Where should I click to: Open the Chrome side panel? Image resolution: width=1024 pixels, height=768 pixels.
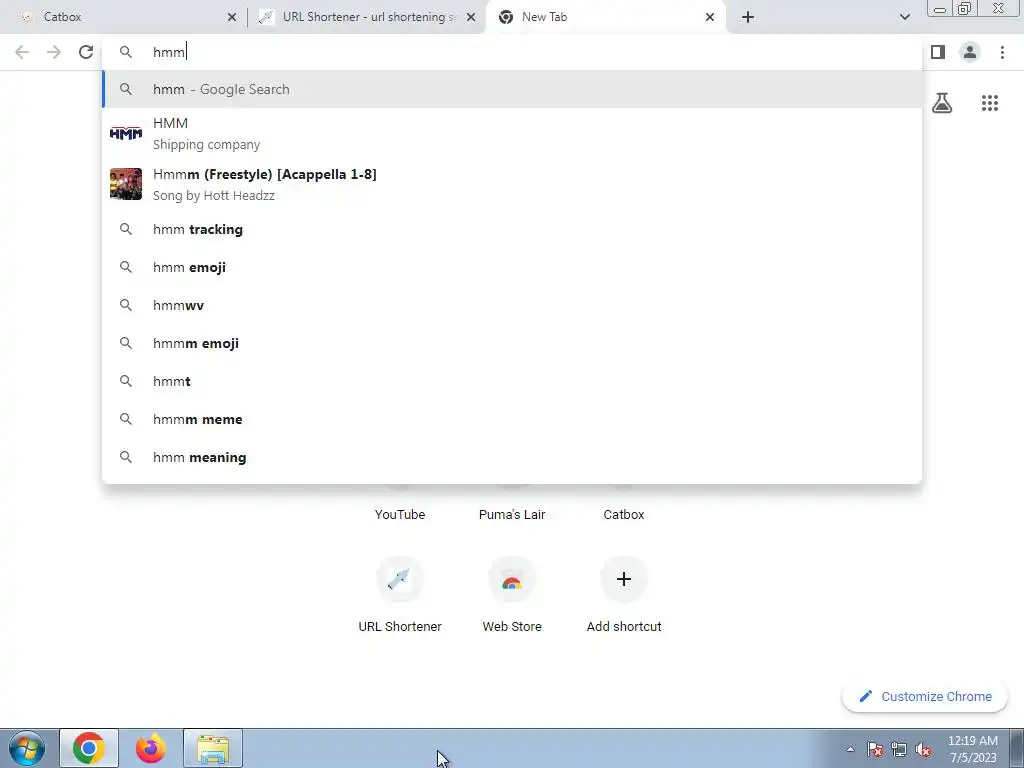coord(938,52)
